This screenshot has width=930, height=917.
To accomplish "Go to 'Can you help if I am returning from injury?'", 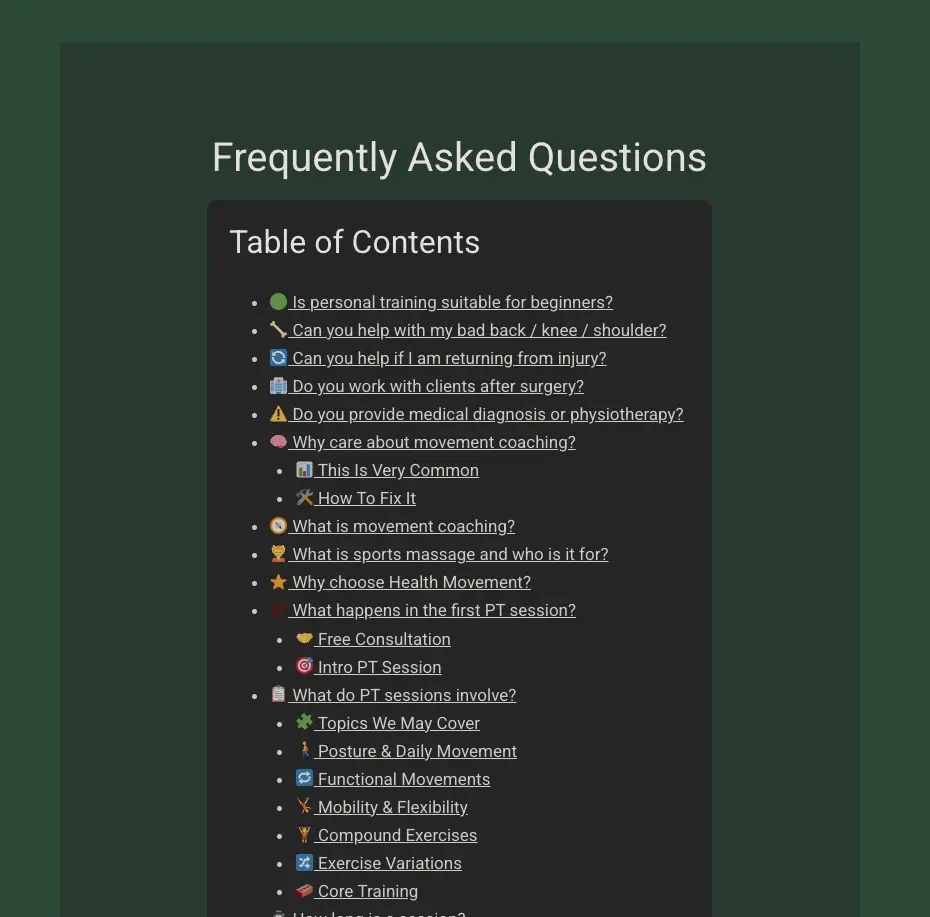I will [449, 358].
